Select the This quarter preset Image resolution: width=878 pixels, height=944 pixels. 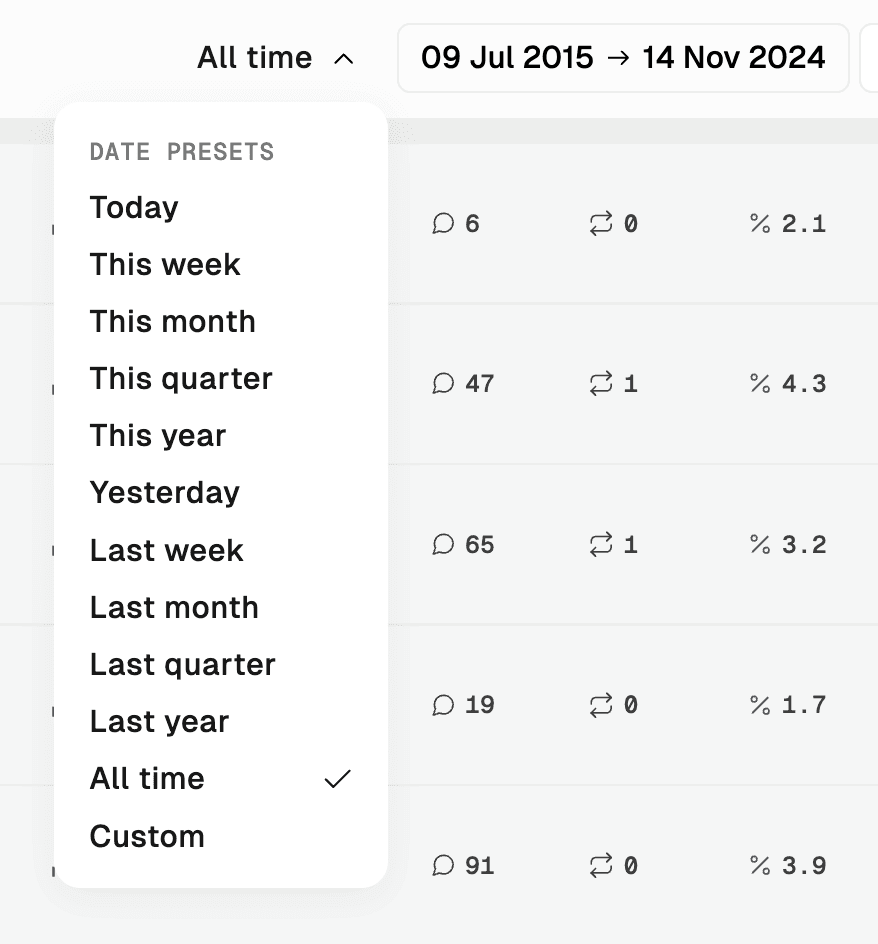click(181, 379)
